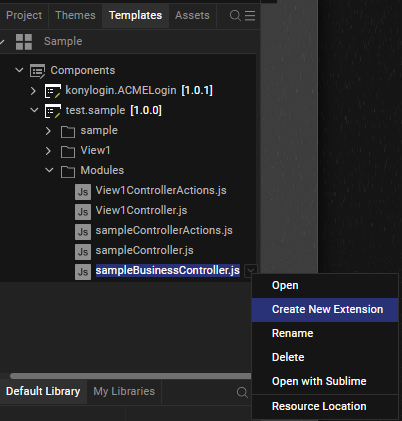The width and height of the screenshot is (402, 421).
Task: Switch to My Libraries tab
Action: [124, 391]
